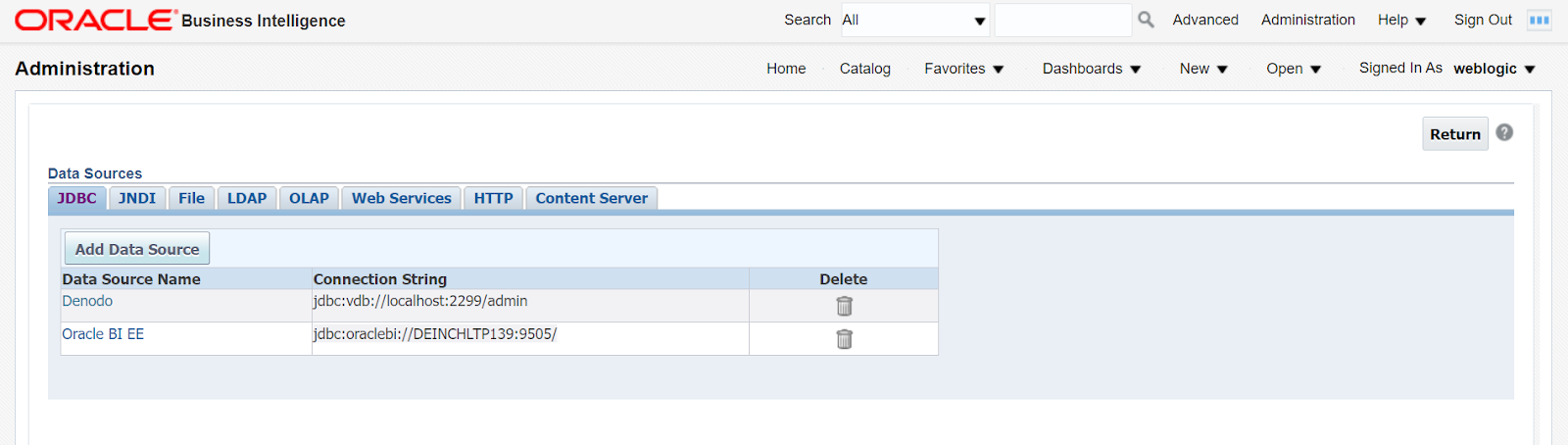This screenshot has width=1568, height=445.
Task: Click the Return button
Action: click(1455, 134)
